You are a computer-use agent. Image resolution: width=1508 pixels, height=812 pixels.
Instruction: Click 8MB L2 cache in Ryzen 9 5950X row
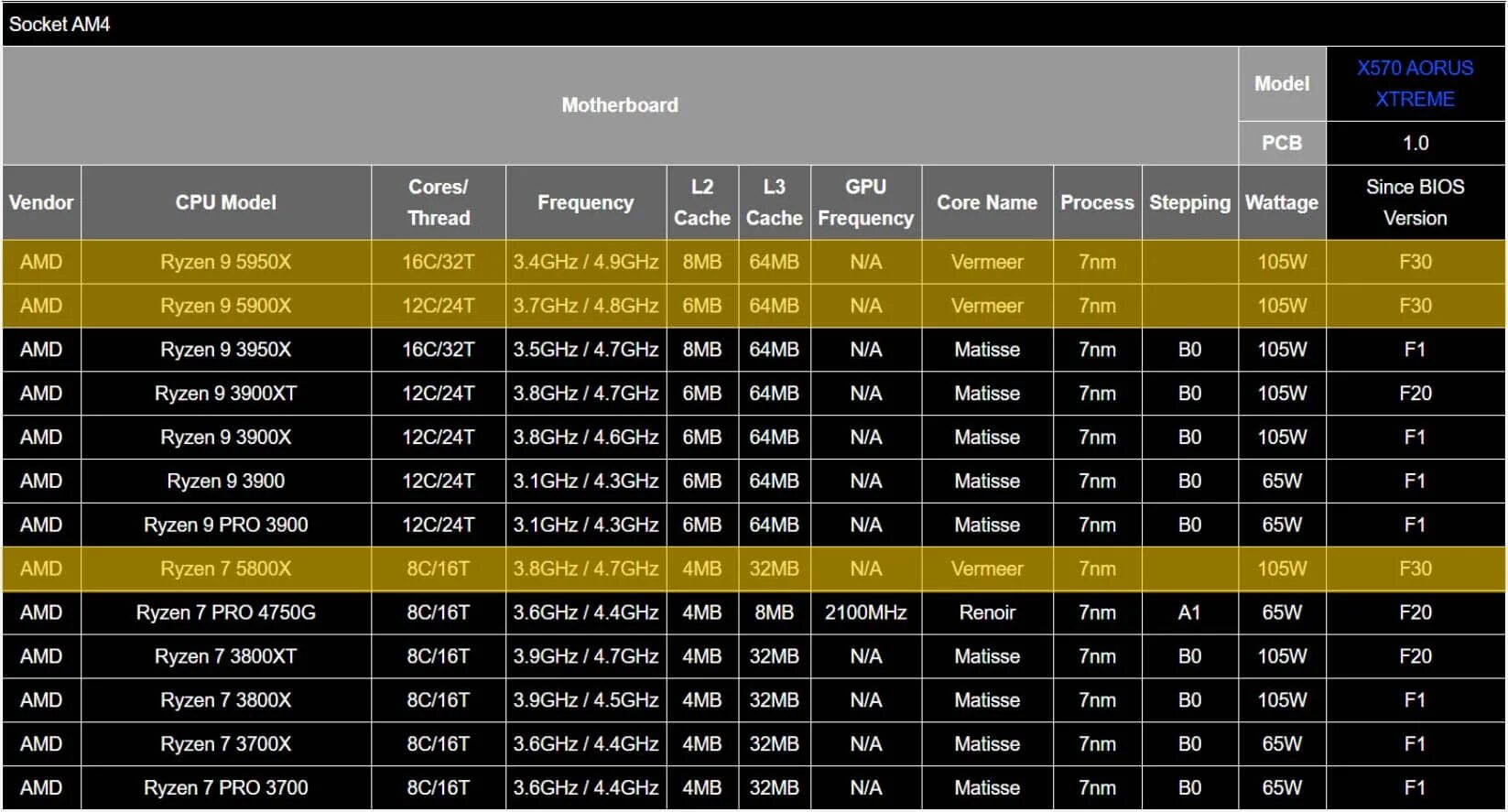pyautogui.click(x=702, y=262)
